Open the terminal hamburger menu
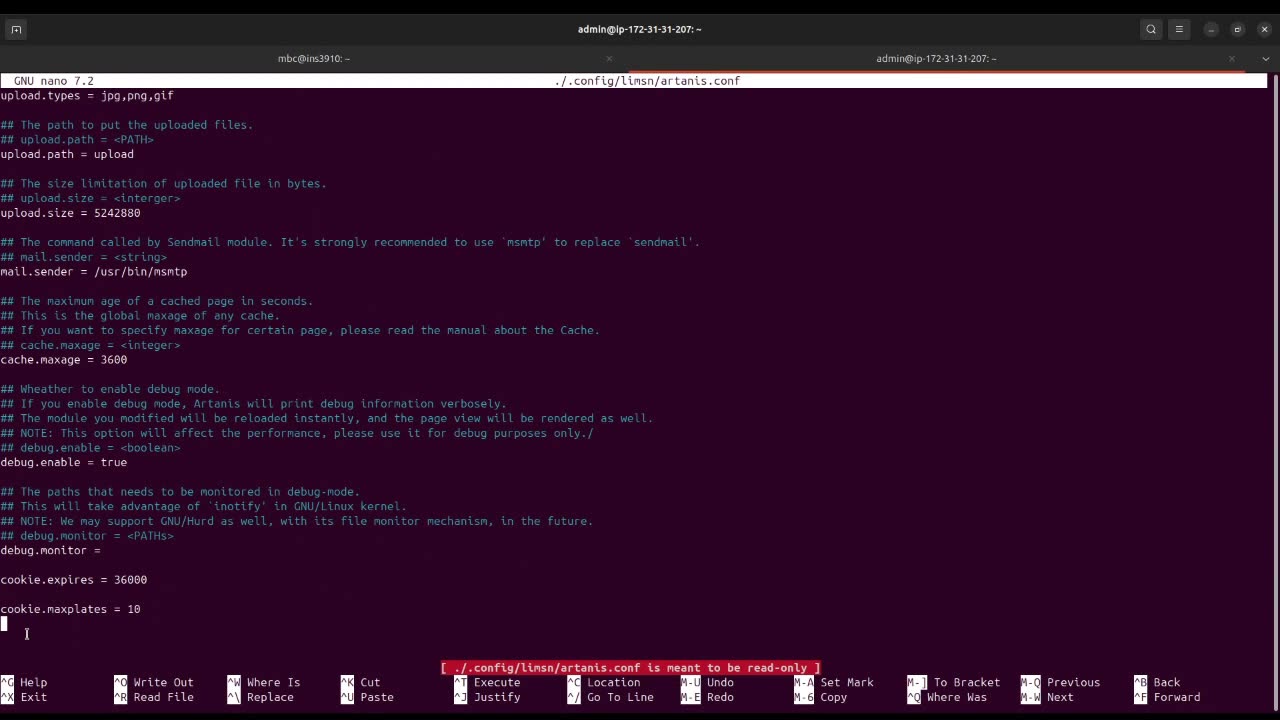The width and height of the screenshot is (1280, 720). click(1179, 29)
